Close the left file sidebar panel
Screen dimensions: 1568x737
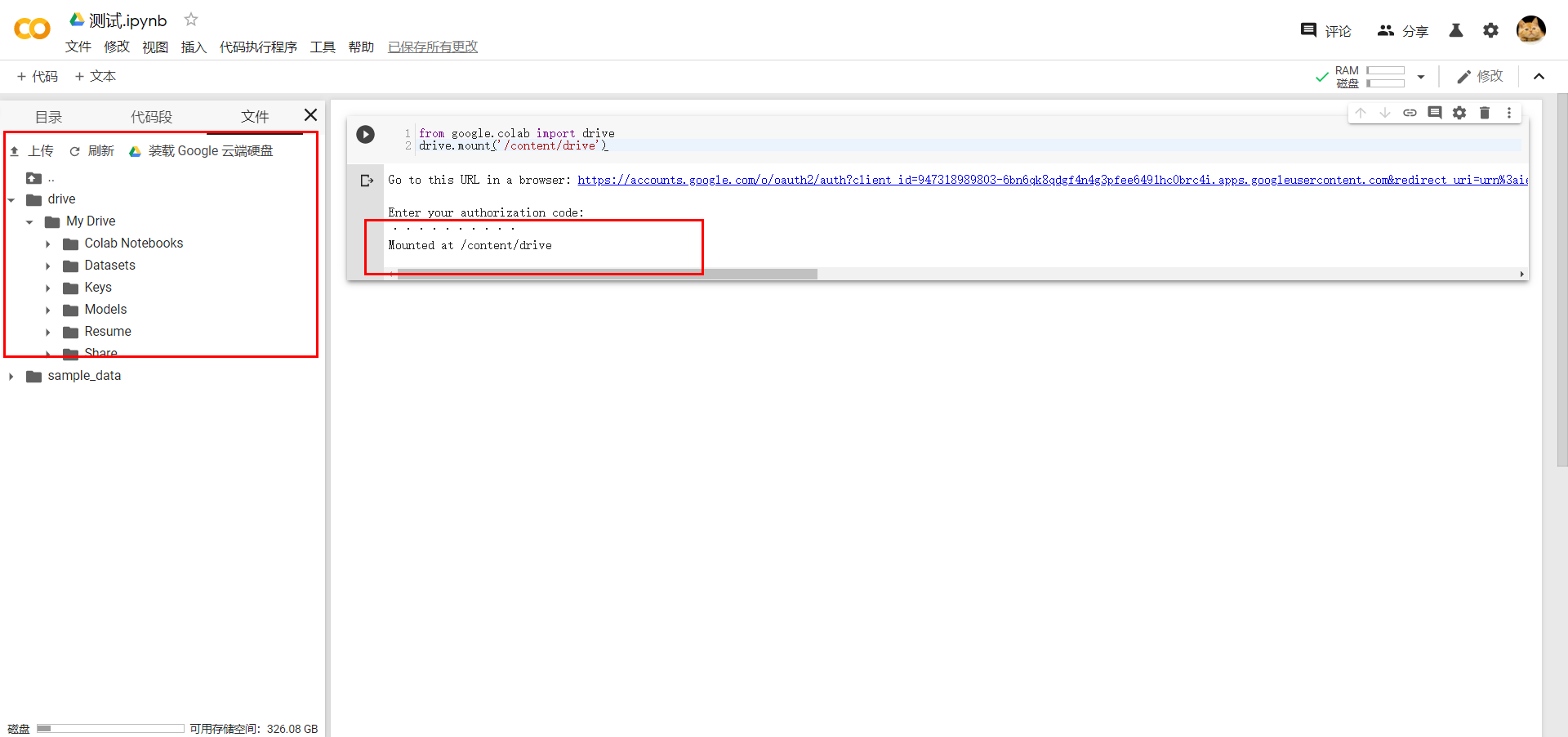tap(310, 115)
